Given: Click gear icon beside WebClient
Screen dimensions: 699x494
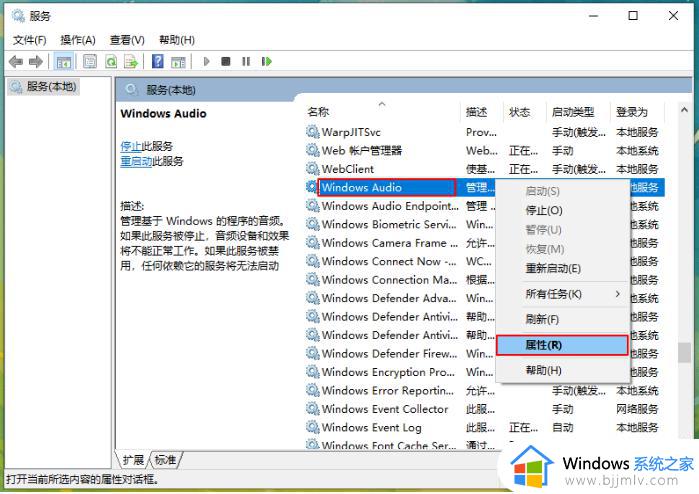Looking at the screenshot, I should [312, 169].
